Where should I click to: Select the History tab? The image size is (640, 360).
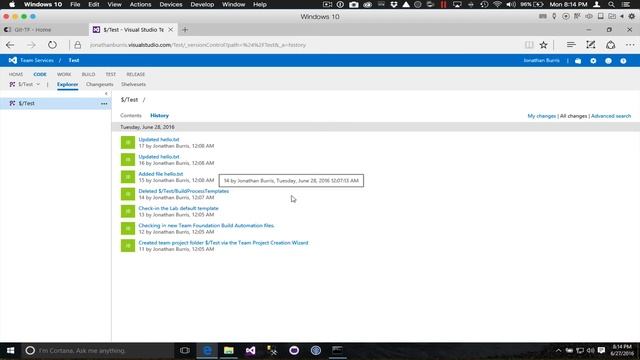[159, 116]
